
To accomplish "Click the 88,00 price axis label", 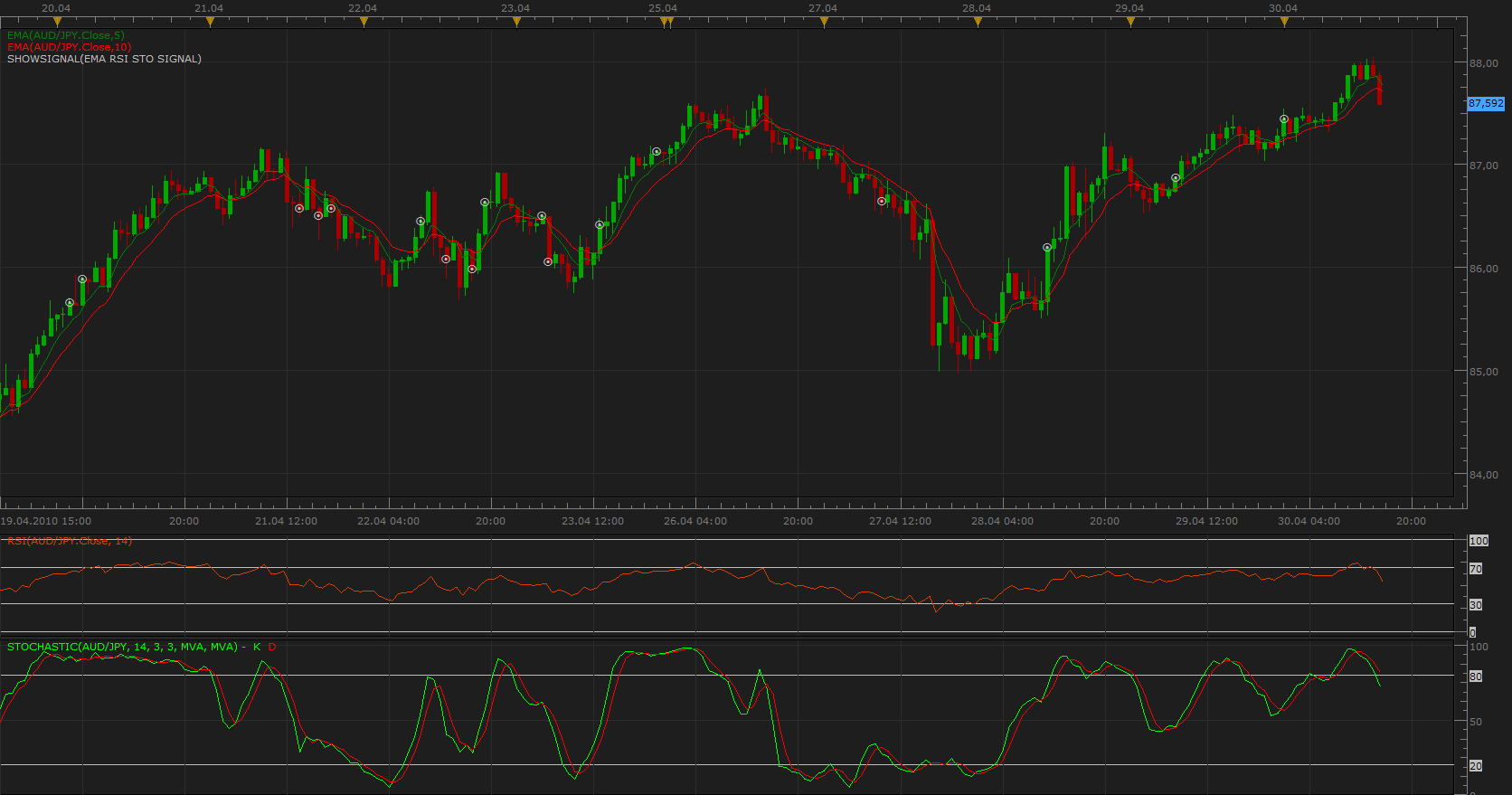I will (1484, 63).
